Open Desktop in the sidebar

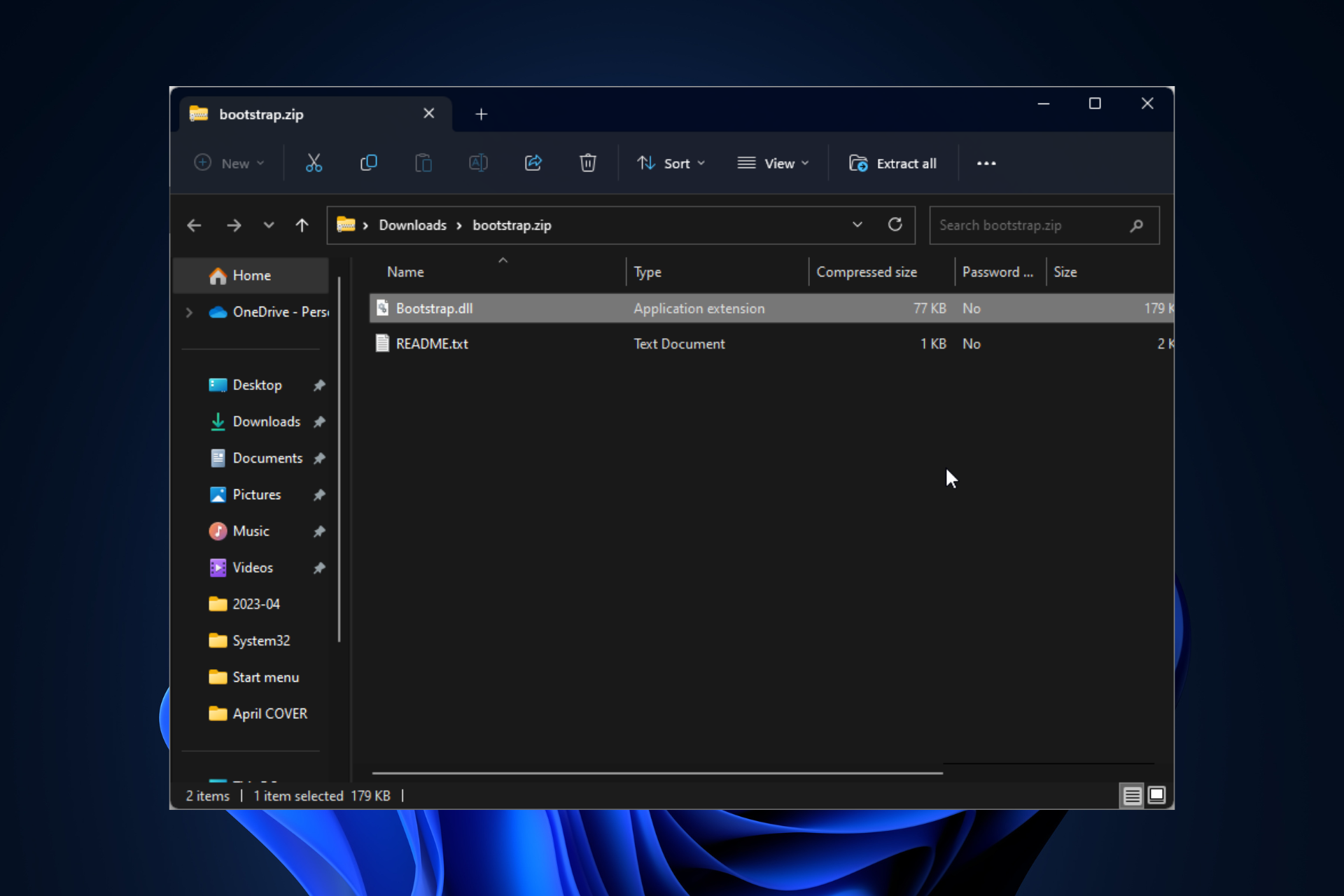[245, 385]
